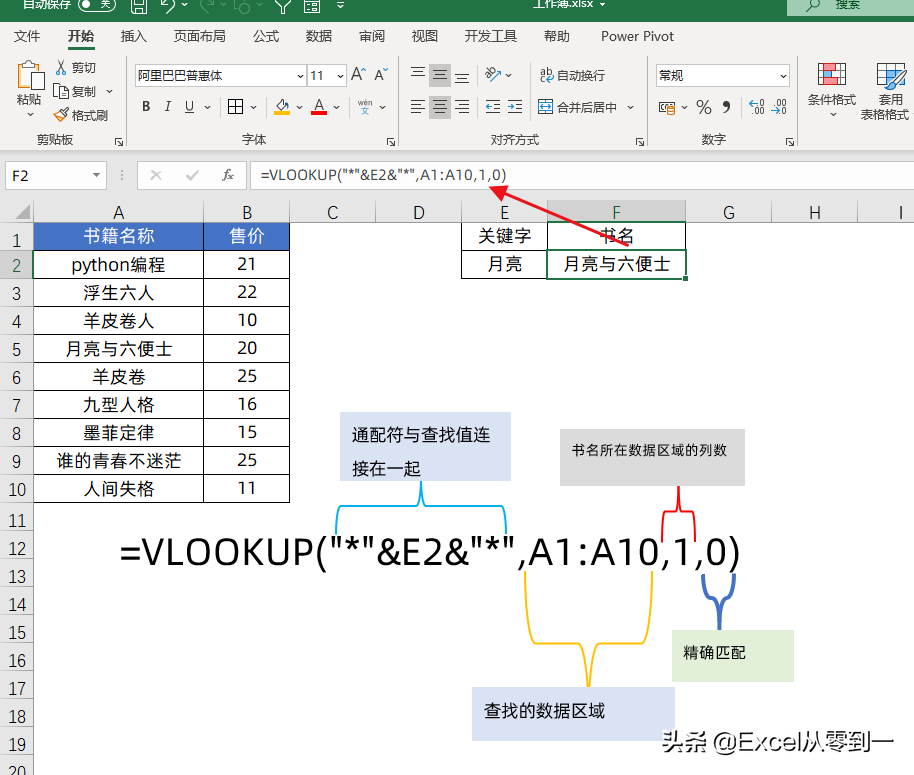Increase font size with the A^ icon
The image size is (914, 775).
click(356, 75)
